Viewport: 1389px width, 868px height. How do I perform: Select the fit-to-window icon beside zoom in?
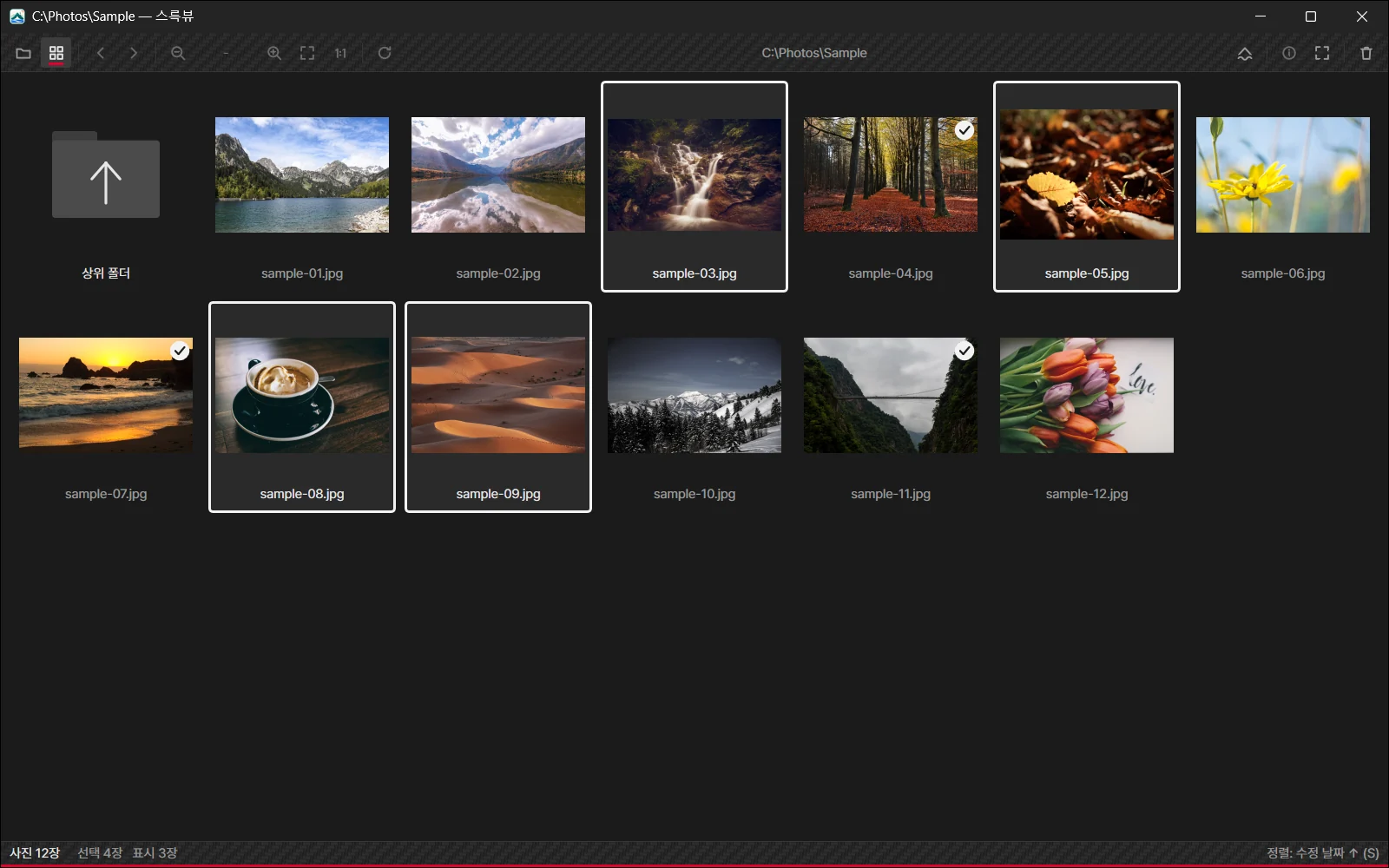pos(307,53)
